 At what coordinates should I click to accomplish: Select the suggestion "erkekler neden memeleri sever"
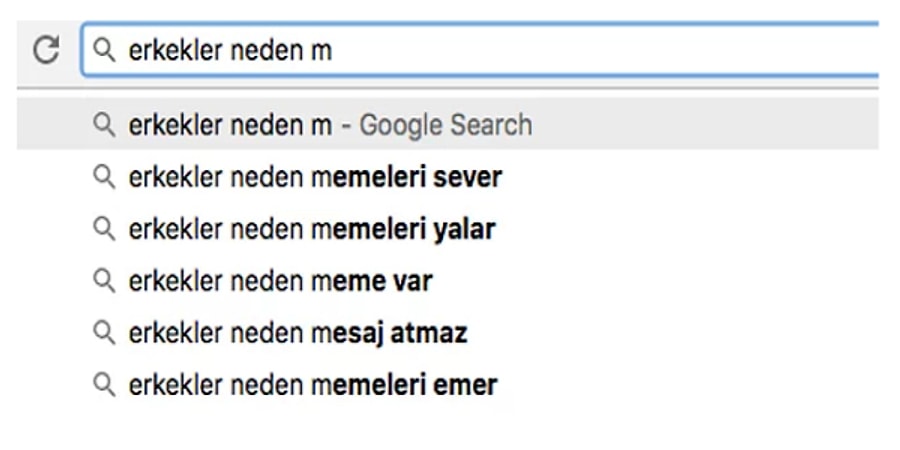pyautogui.click(x=315, y=178)
